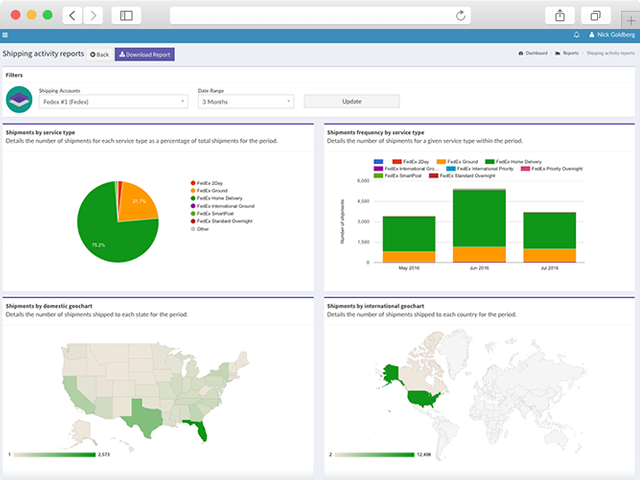Show all tabs overview icon
This screenshot has height=480, width=640.
point(596,16)
